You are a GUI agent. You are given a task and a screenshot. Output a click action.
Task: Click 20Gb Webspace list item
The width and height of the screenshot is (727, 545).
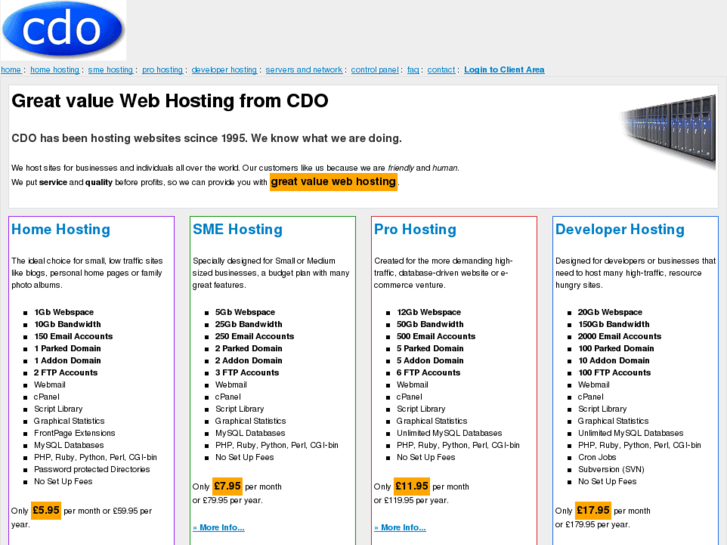610,312
